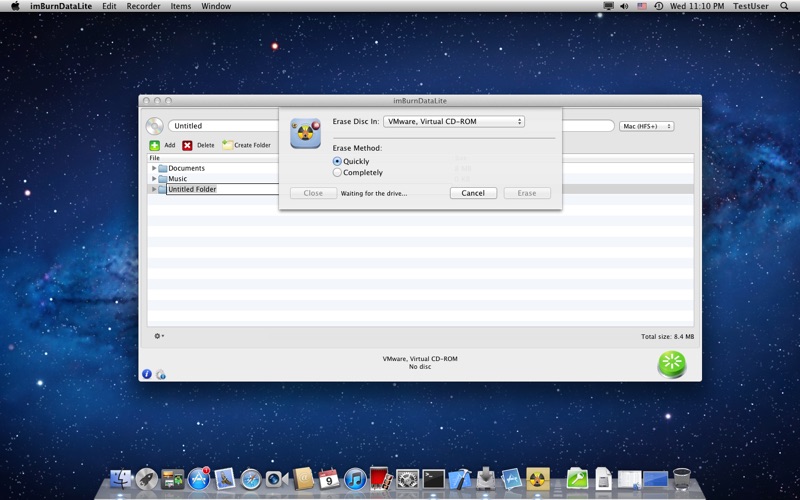This screenshot has width=800, height=500.
Task: Click the display icon in the menu bar
Action: point(608,6)
